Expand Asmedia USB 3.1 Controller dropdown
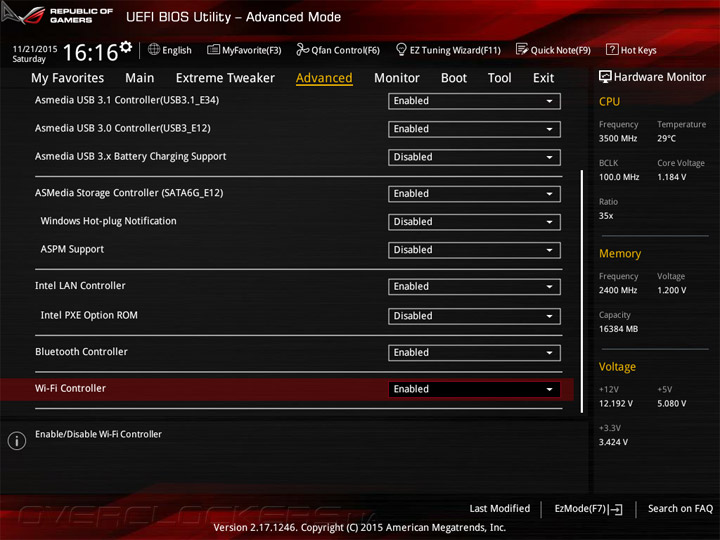The width and height of the screenshot is (720, 540). point(474,101)
